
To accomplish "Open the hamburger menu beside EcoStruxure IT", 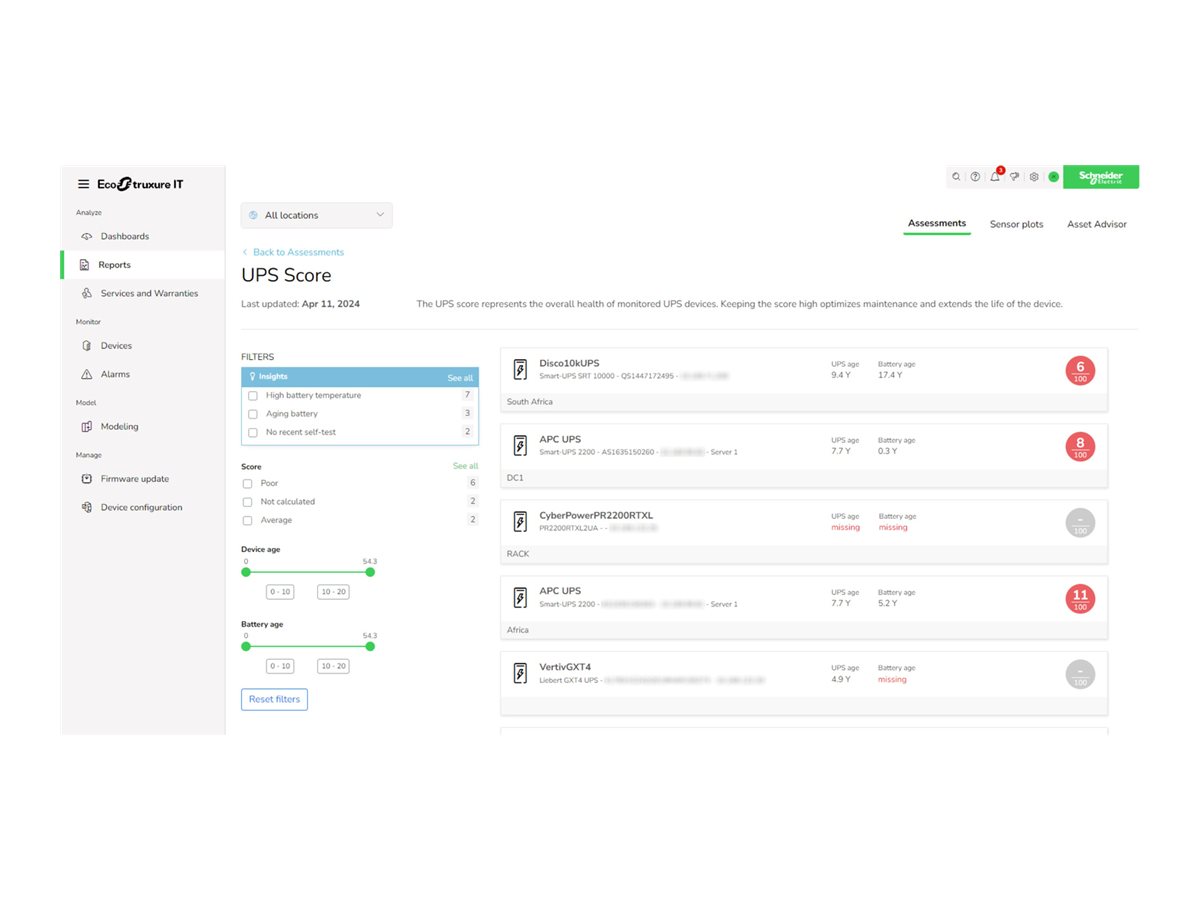I will pos(84,184).
